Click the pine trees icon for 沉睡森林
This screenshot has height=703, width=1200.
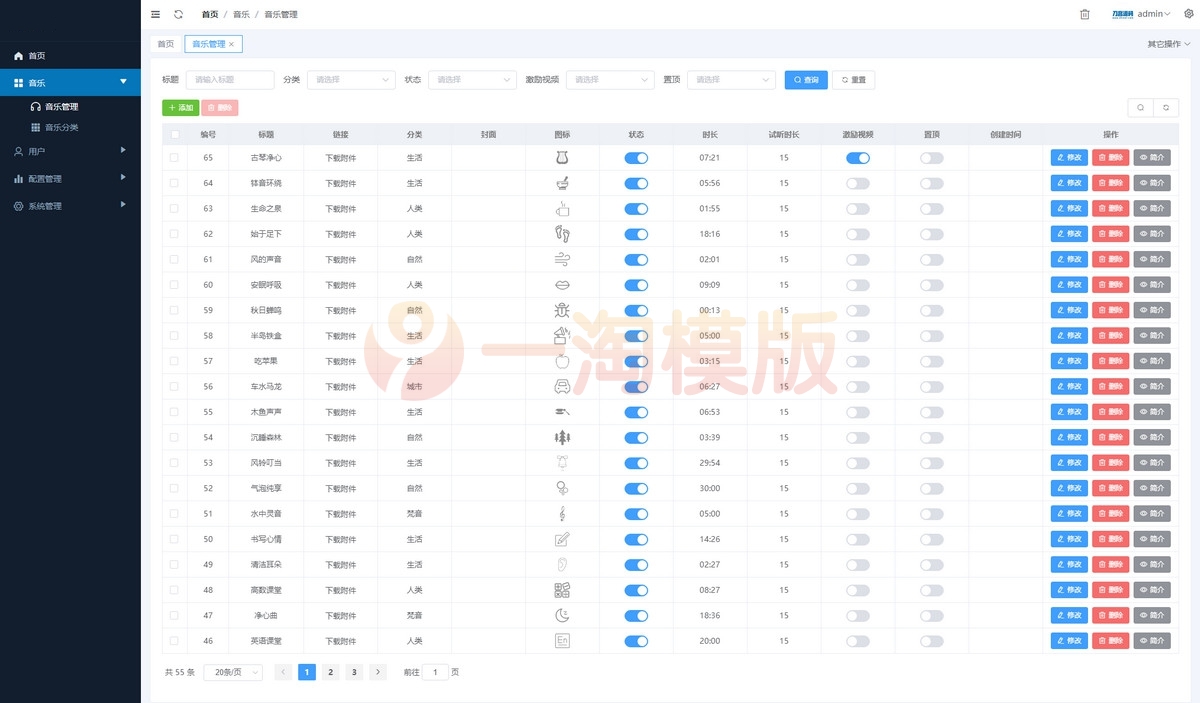click(x=562, y=437)
